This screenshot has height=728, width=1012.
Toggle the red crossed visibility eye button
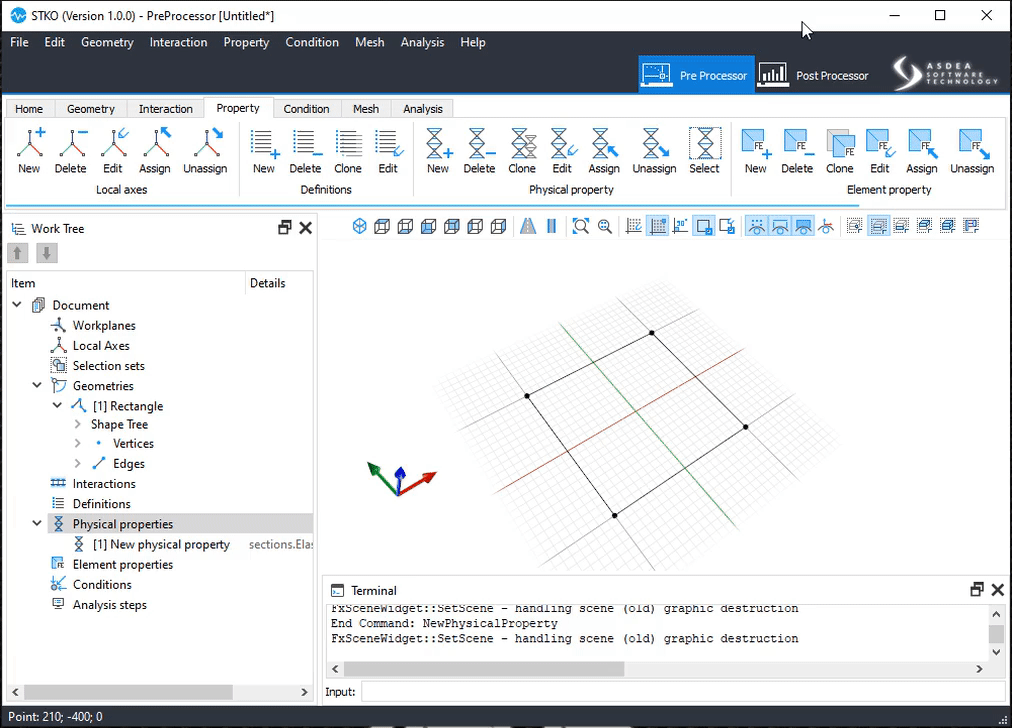(x=826, y=226)
